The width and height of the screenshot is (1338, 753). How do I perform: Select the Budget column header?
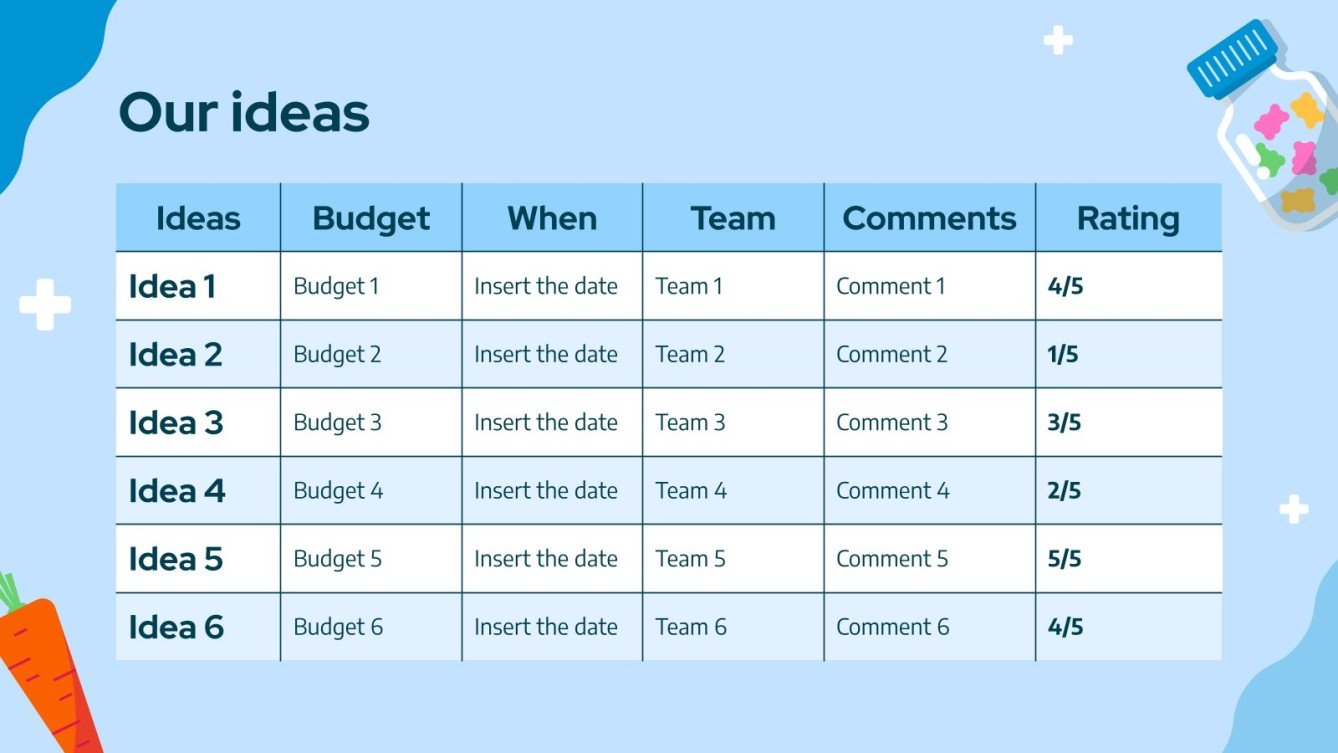371,218
